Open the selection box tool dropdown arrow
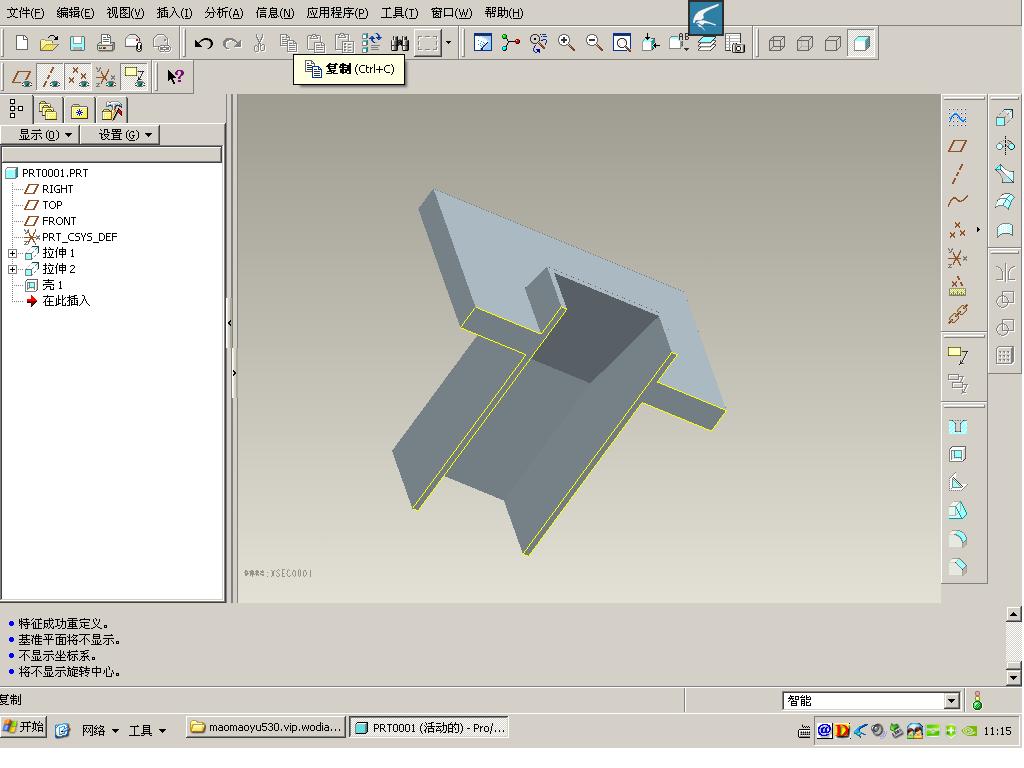Image resolution: width=1024 pixels, height=768 pixels. click(x=448, y=43)
